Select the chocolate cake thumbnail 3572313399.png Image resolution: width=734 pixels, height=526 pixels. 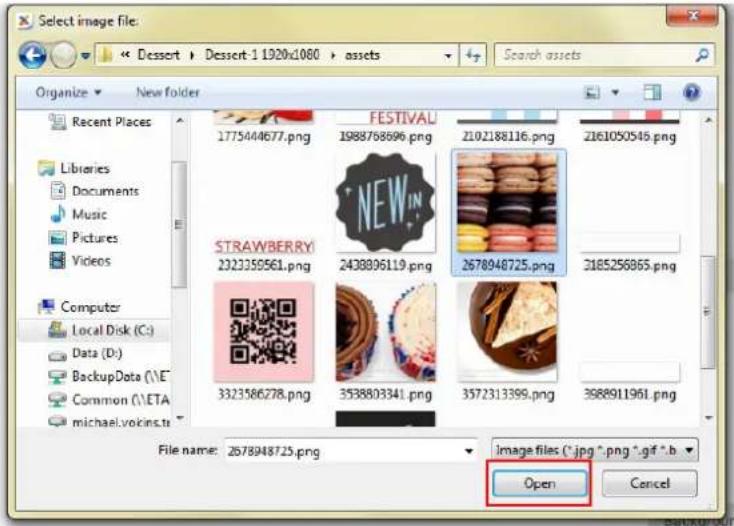click(x=508, y=332)
